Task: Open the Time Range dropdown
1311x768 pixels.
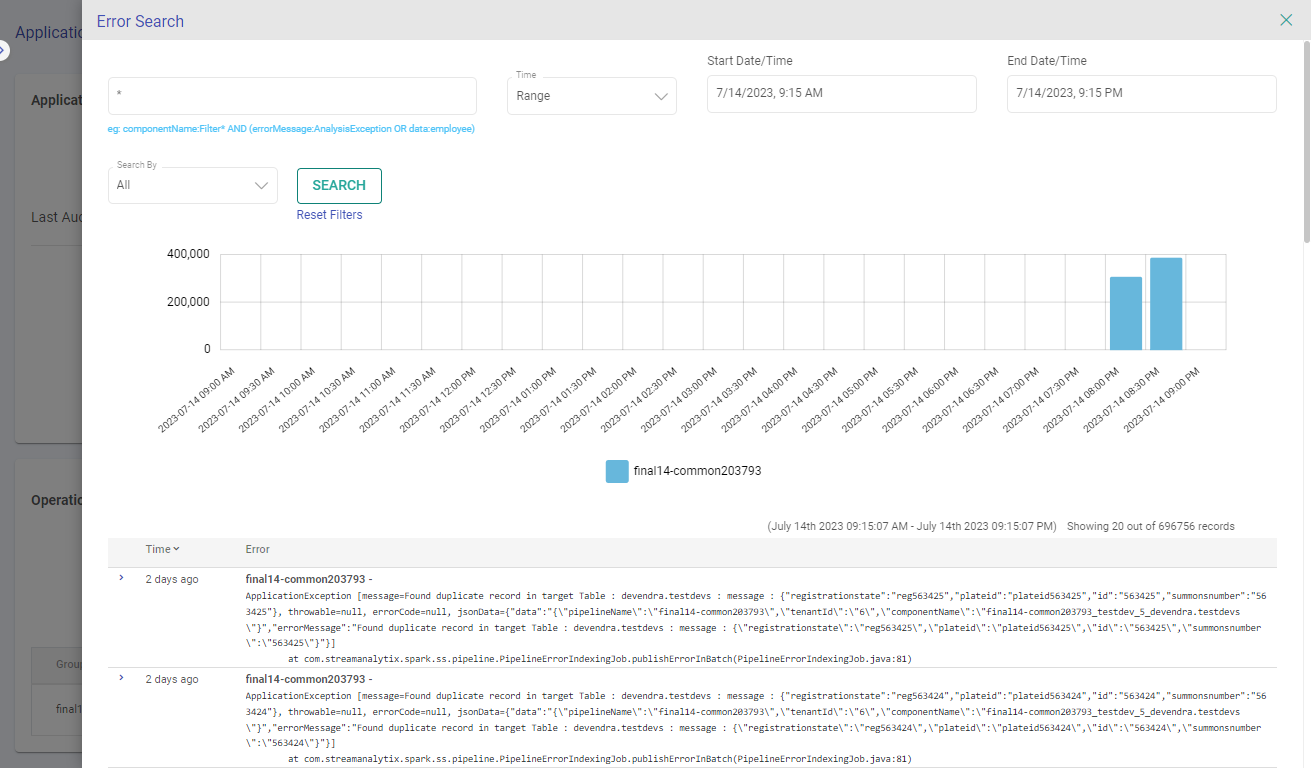Action: [x=592, y=96]
